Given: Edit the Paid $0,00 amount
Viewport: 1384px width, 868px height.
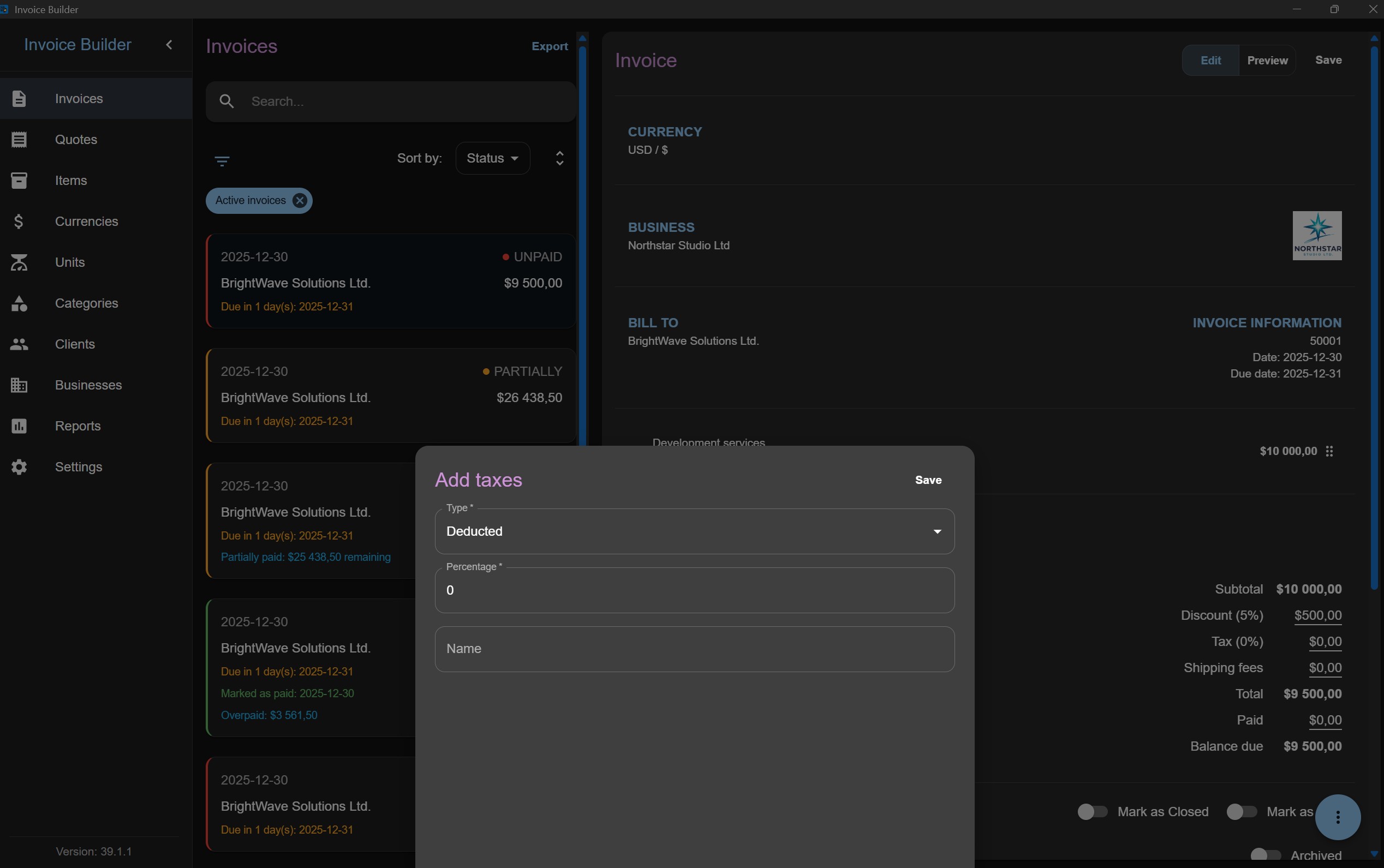Looking at the screenshot, I should click(x=1326, y=721).
